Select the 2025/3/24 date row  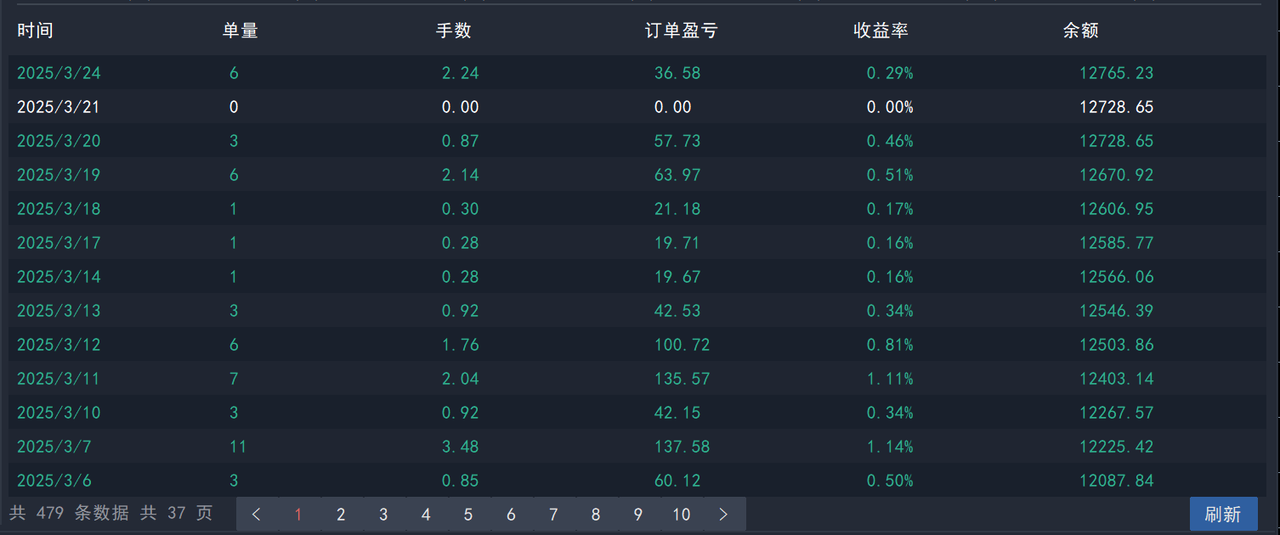(x=58, y=73)
